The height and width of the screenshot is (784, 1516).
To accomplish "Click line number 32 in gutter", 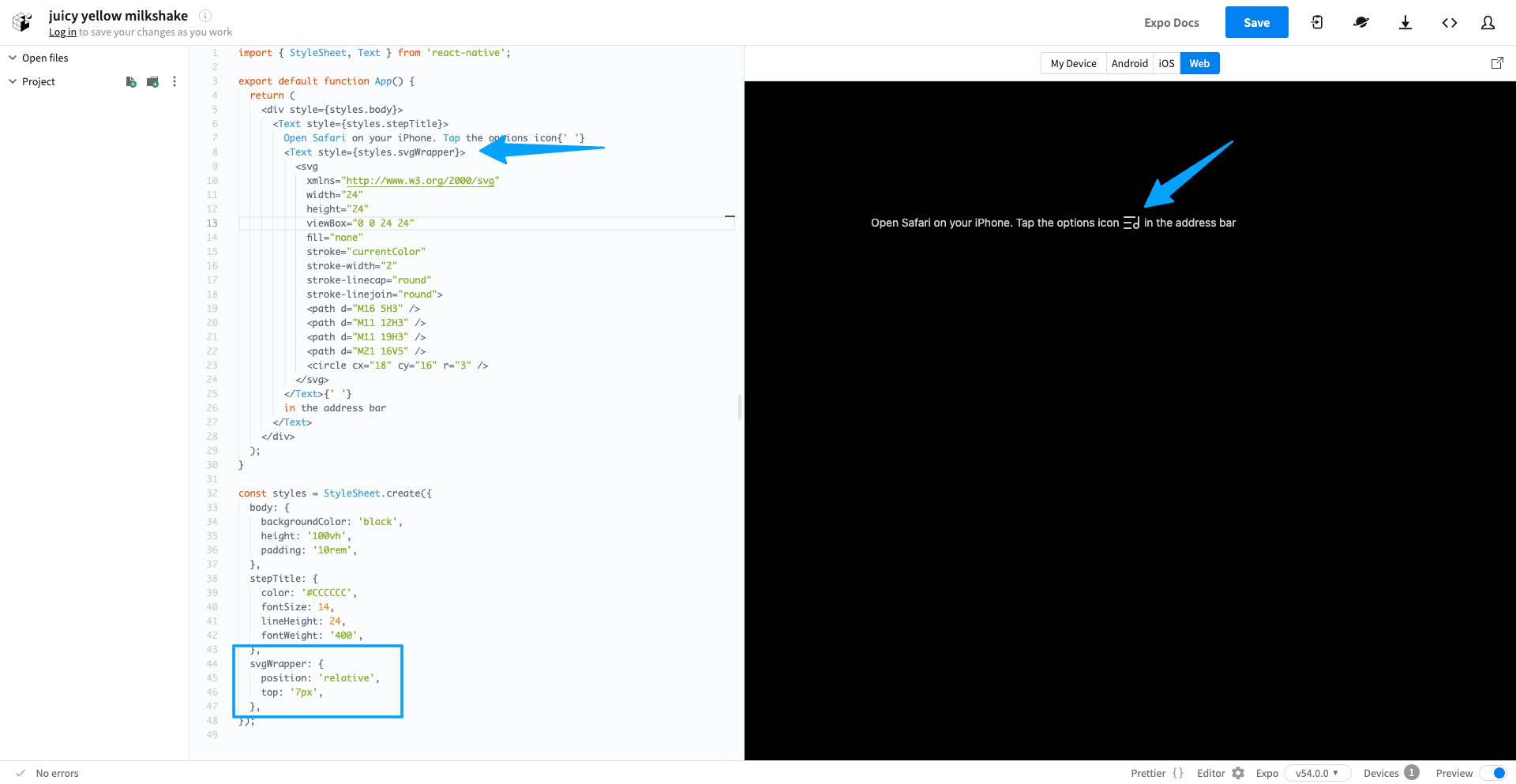I will click(x=212, y=493).
